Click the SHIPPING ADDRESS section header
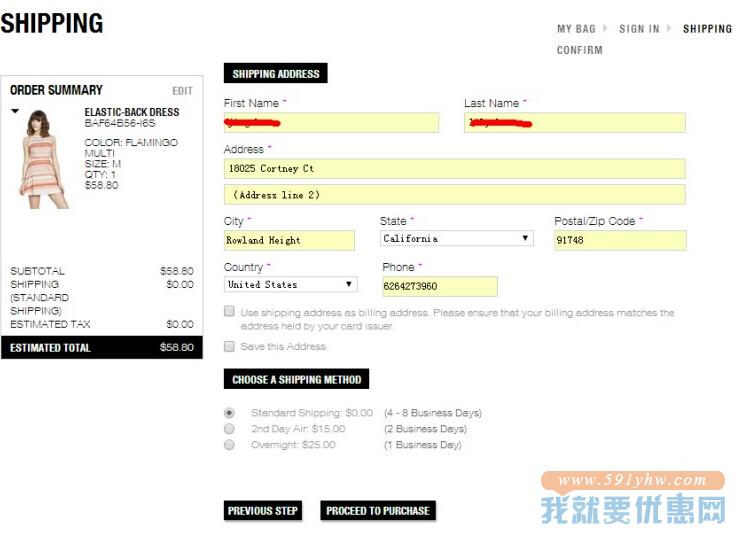The height and width of the screenshot is (534, 740). pyautogui.click(x=276, y=73)
